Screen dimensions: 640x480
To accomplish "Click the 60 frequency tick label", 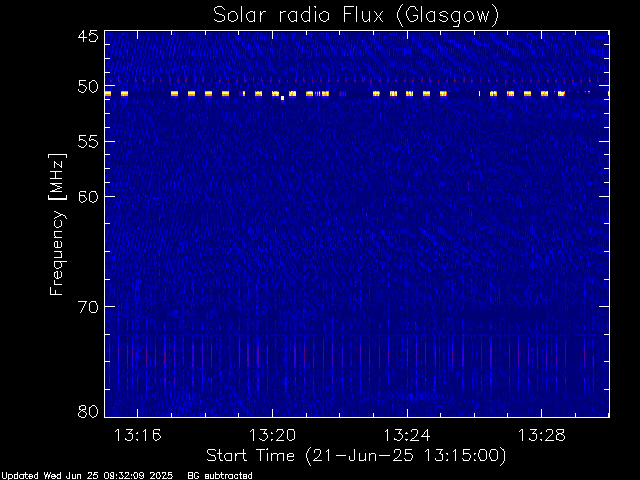I will click(88, 197).
